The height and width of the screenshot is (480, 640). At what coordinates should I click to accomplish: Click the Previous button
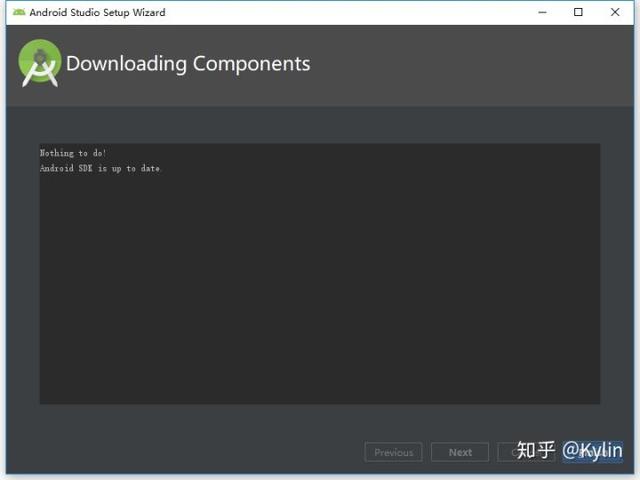[393, 452]
